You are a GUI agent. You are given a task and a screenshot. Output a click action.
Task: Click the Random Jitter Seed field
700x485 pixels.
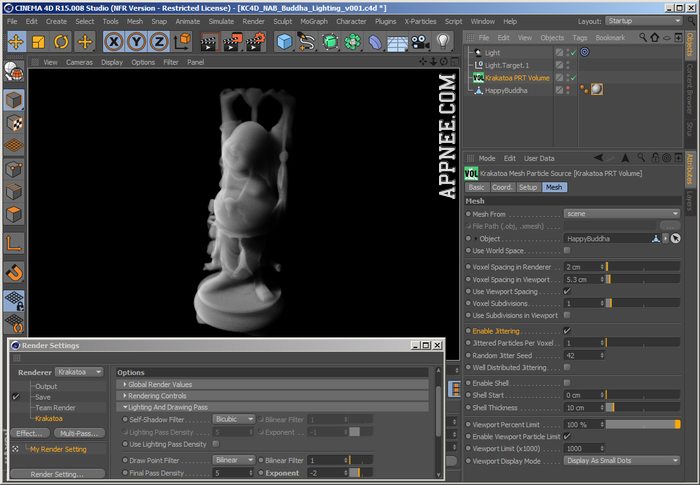pyautogui.click(x=584, y=355)
